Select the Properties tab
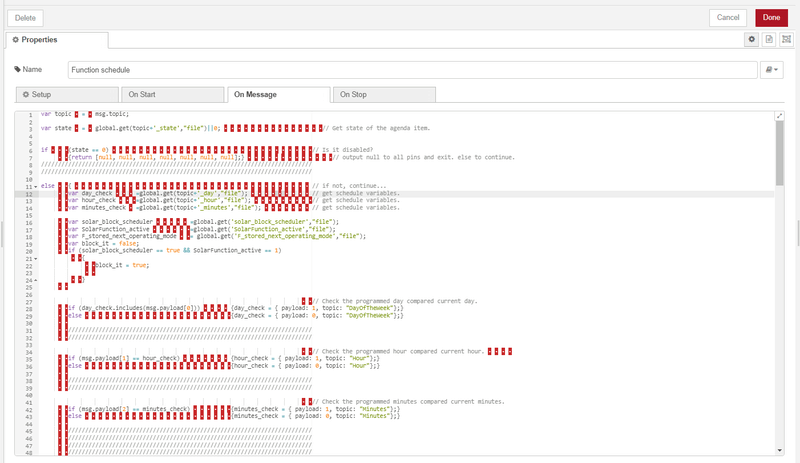The height and width of the screenshot is (463, 800). click(x=57, y=40)
